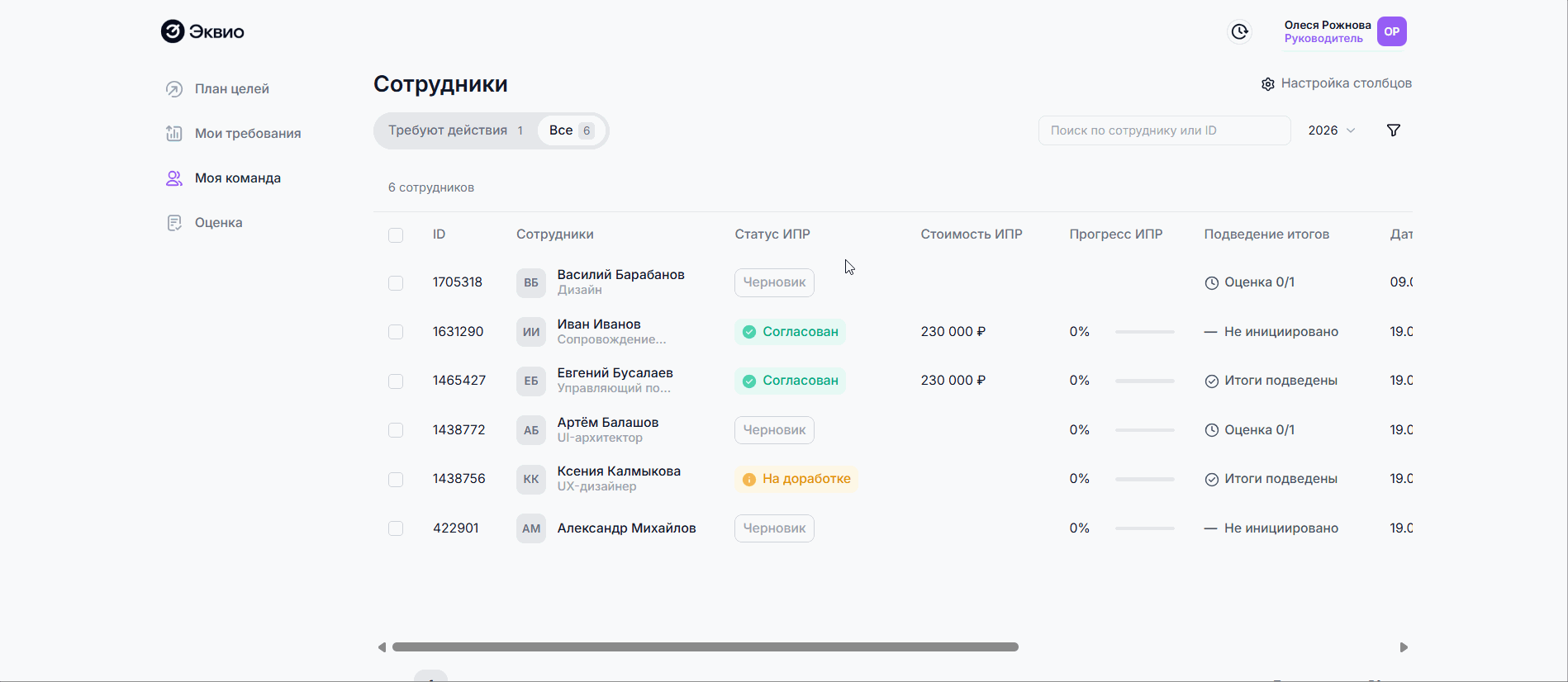The image size is (1568, 682).
Task: Click the На доработке status badge
Action: click(x=796, y=479)
